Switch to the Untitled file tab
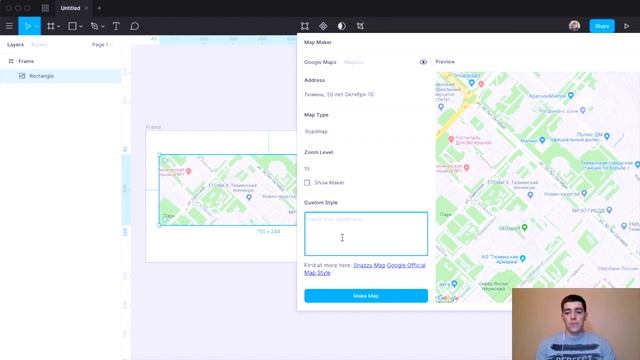The width and height of the screenshot is (640, 360). (x=70, y=8)
